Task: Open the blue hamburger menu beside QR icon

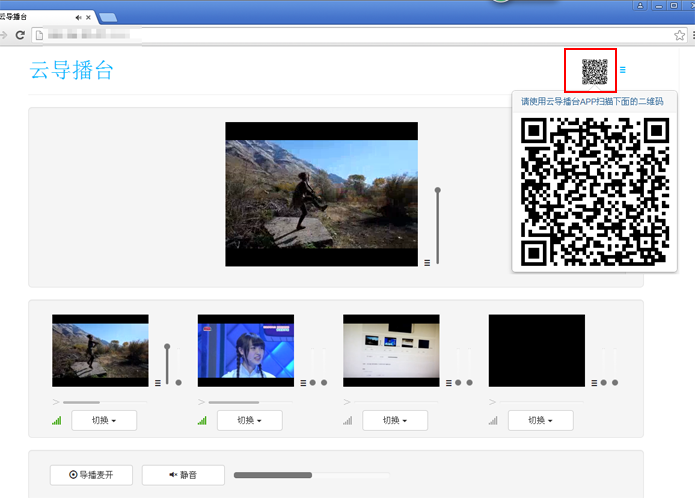Action: point(623,70)
